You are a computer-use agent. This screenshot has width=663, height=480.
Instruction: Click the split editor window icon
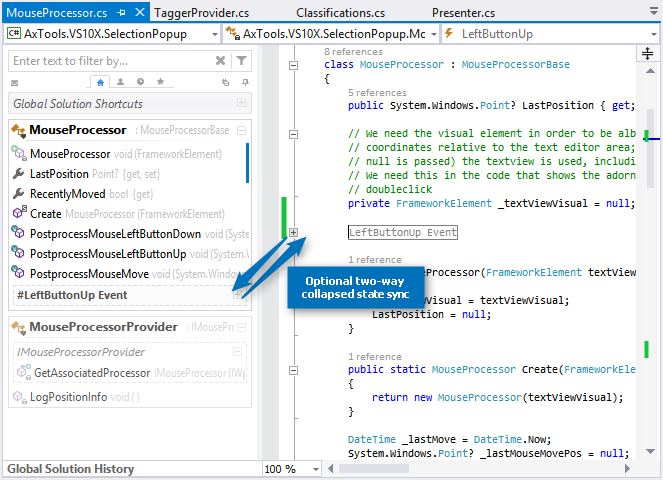click(x=647, y=54)
